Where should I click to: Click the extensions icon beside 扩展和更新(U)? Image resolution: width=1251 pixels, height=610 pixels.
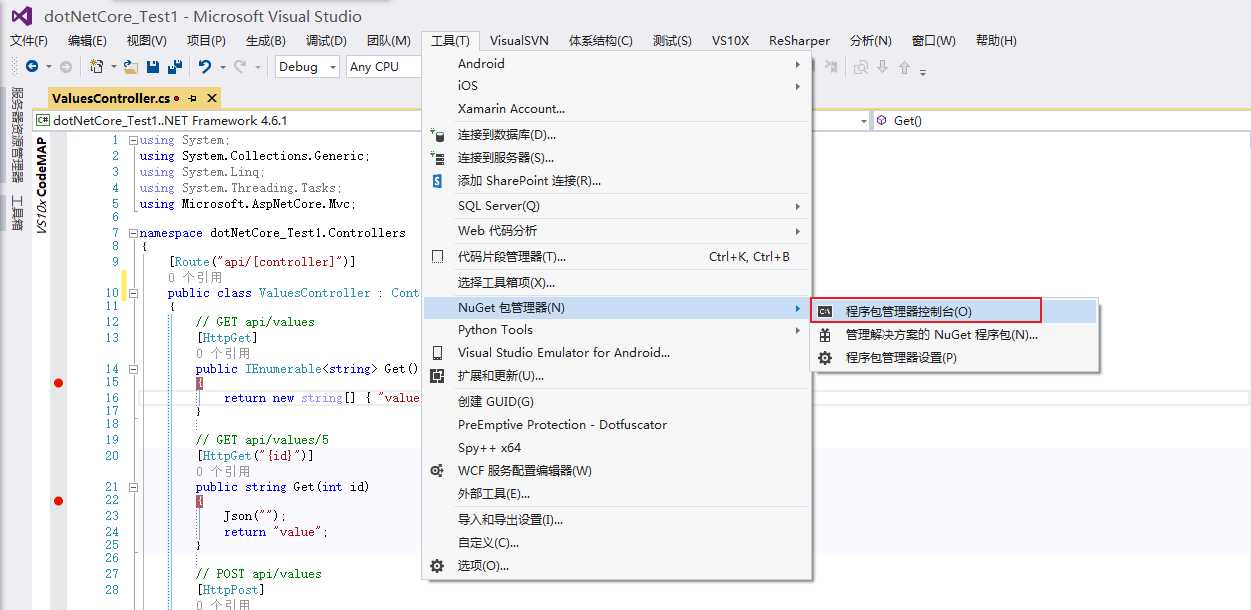pos(437,376)
